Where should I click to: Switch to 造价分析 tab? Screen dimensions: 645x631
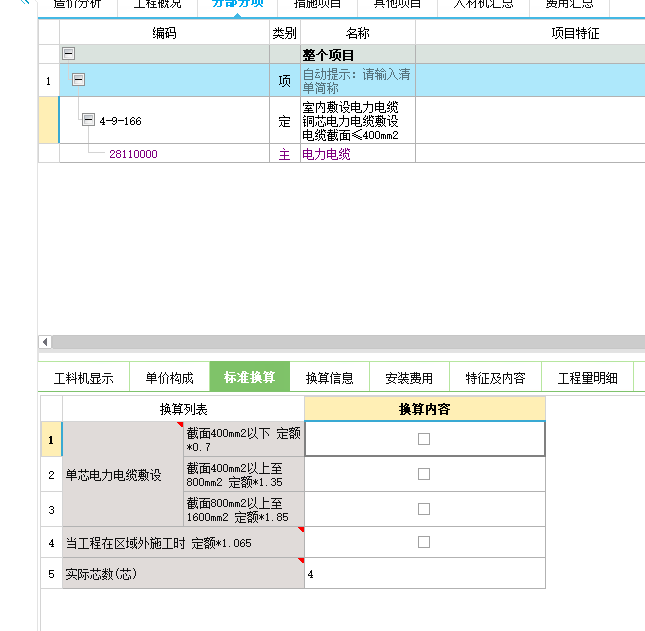point(77,5)
